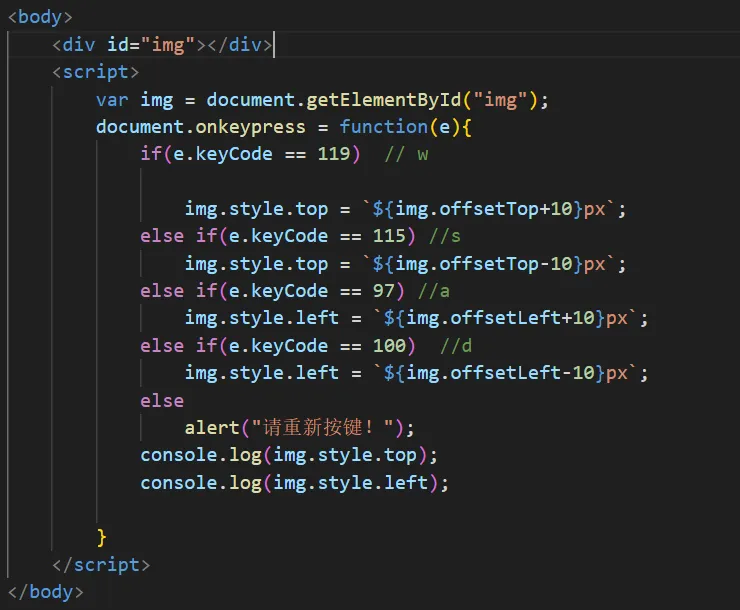This screenshot has width=740, height=610.
Task: Click the keyCode == 115 condition
Action: pos(278,236)
